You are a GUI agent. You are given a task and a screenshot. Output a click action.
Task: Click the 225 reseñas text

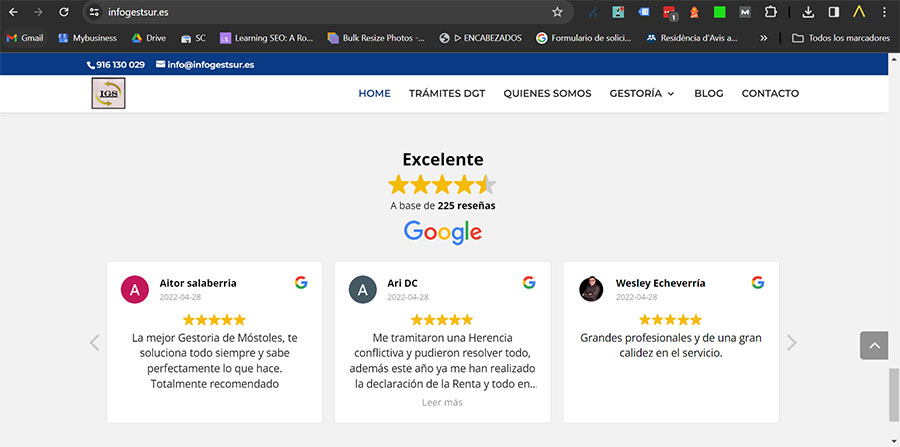[466, 205]
